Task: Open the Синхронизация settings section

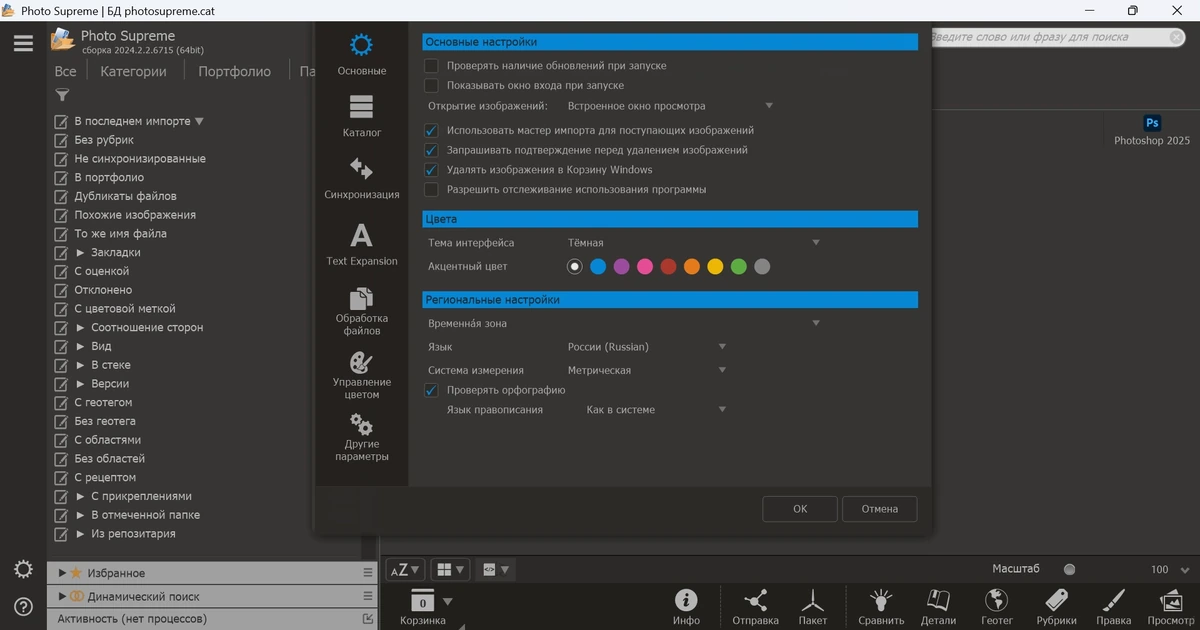Action: pyautogui.click(x=361, y=178)
